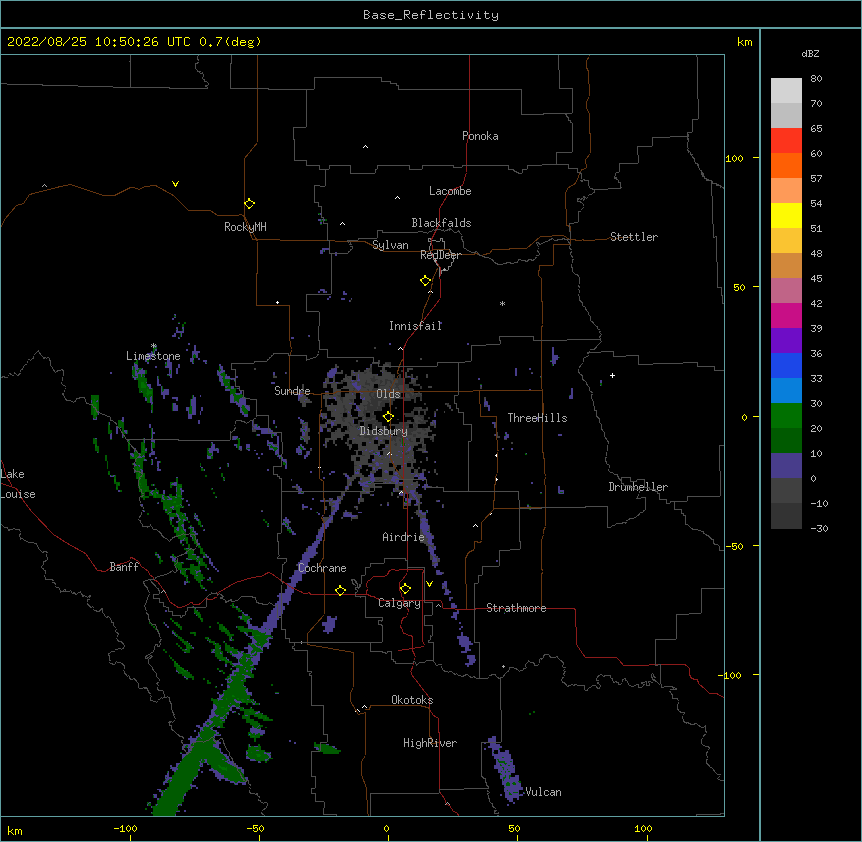Click the -100 tick label on bottom axis
Image resolution: width=862 pixels, height=842 pixels.
[x=125, y=828]
